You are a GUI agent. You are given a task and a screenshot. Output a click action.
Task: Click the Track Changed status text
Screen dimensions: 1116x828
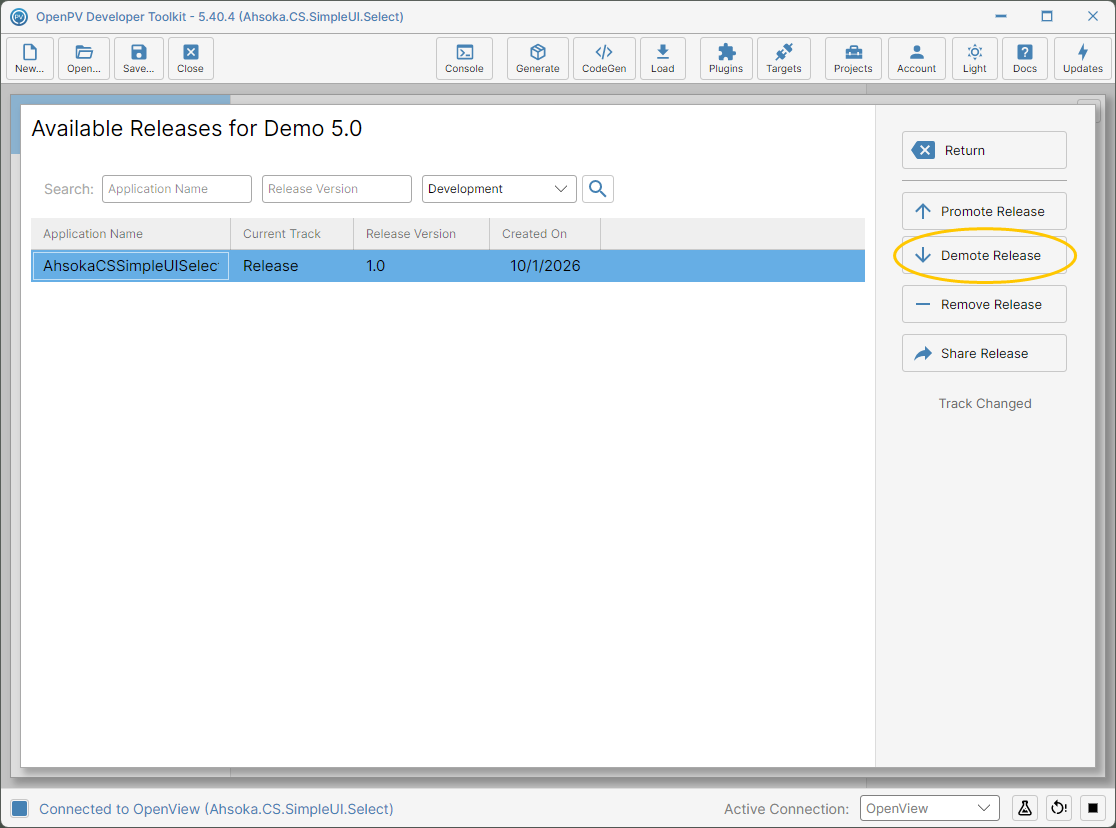pyautogui.click(x=984, y=404)
